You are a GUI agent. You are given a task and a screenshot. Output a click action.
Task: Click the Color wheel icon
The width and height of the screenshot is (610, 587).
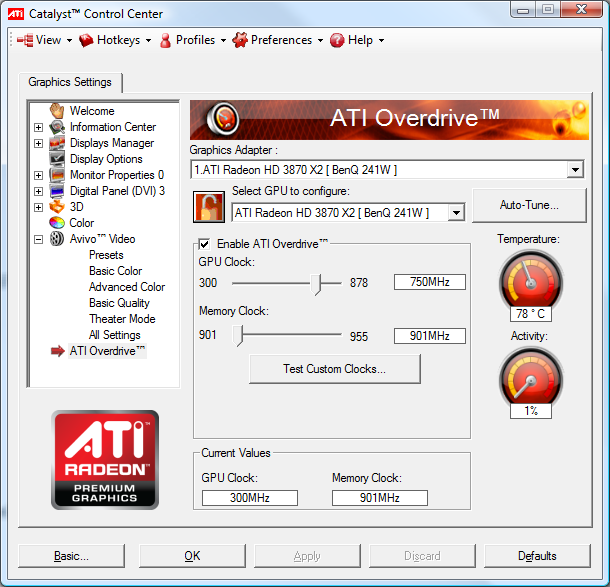tap(57, 223)
